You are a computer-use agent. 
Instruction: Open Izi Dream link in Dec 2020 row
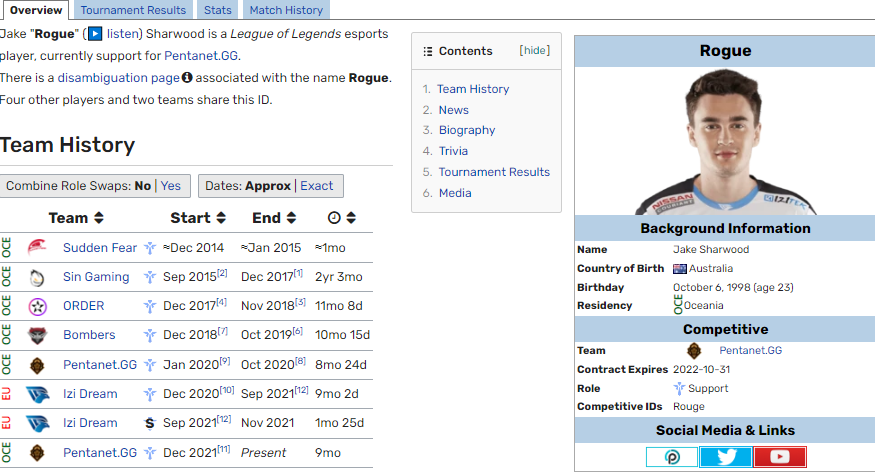click(90, 394)
